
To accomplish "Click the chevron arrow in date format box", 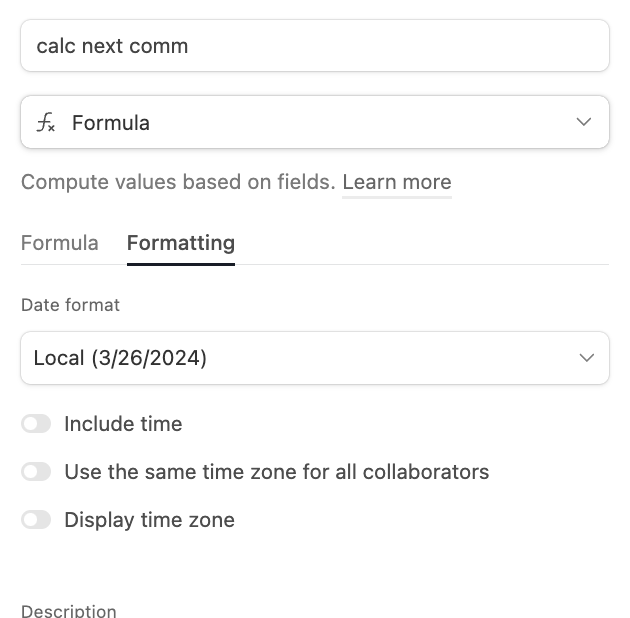I will (x=587, y=358).
